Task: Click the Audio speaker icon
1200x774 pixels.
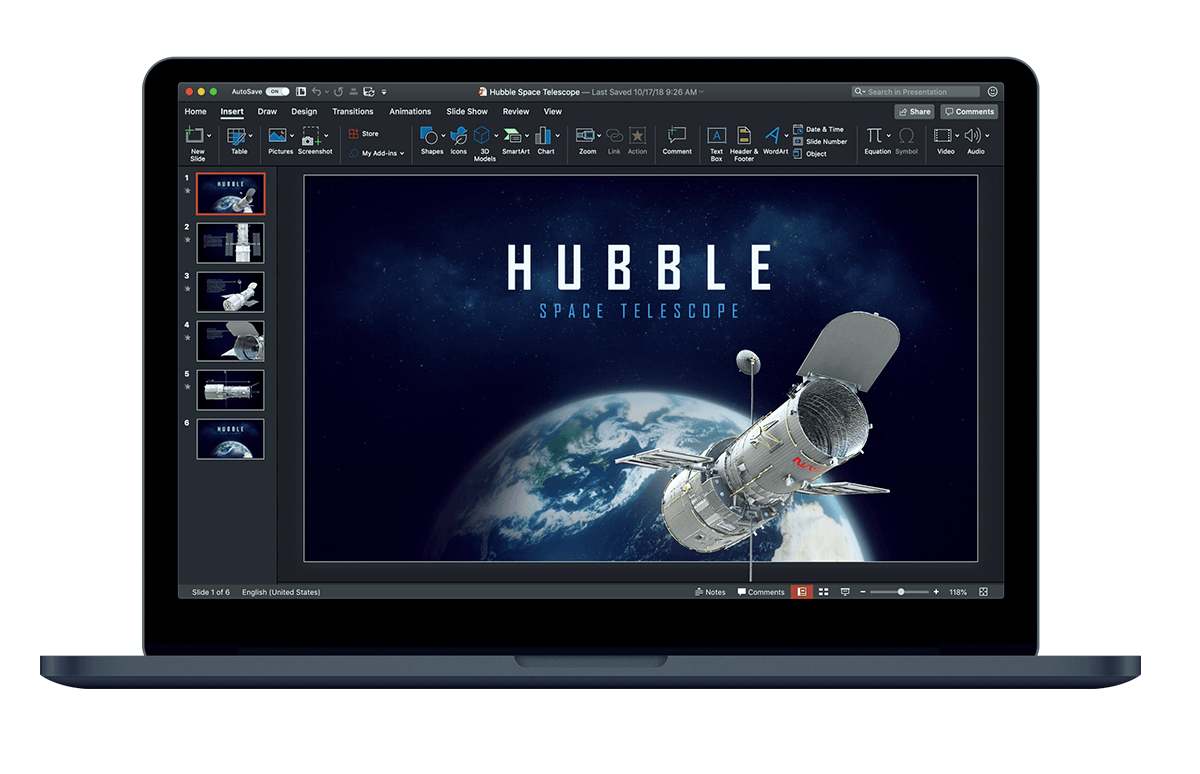Action: (972, 135)
